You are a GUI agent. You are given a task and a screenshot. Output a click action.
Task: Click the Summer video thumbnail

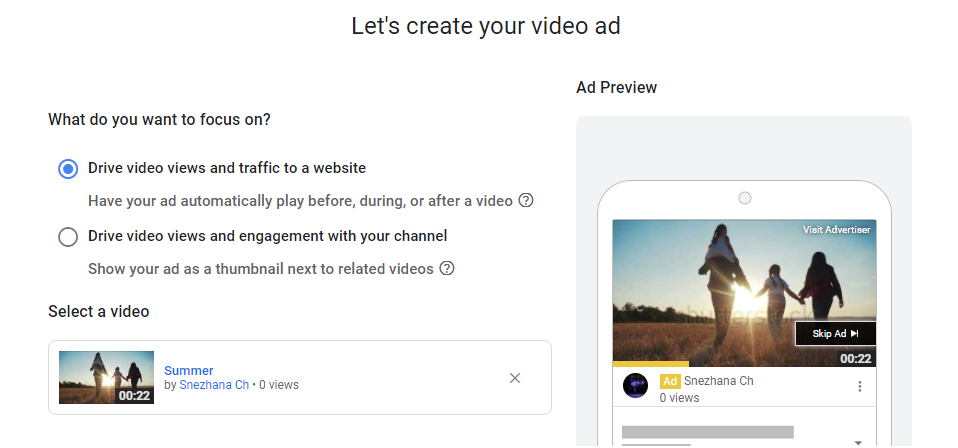[106, 378]
